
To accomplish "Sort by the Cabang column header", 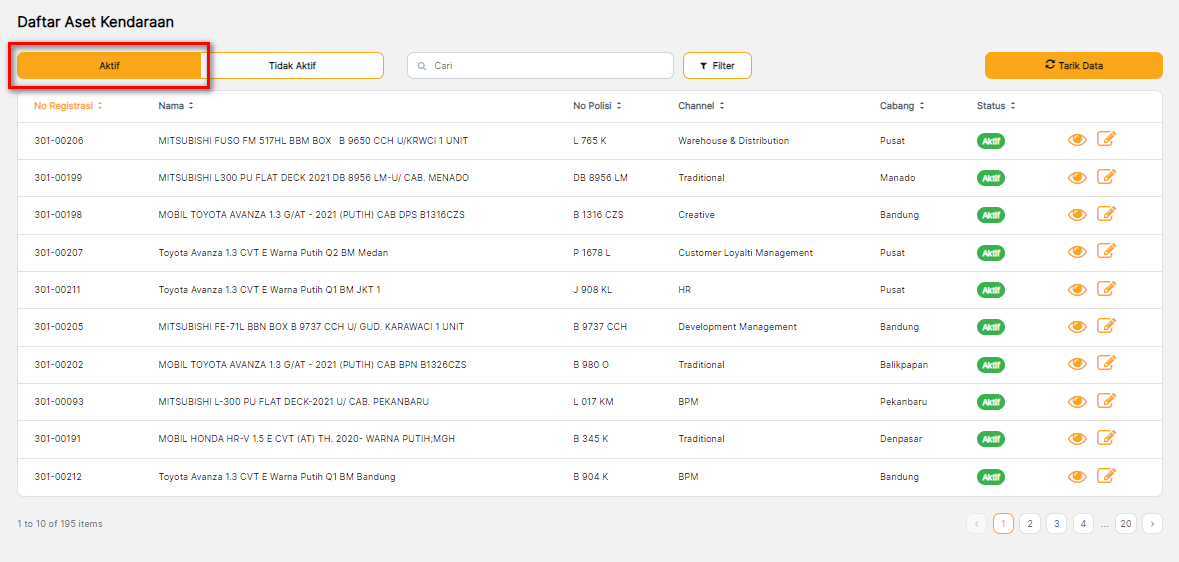I will 902,106.
